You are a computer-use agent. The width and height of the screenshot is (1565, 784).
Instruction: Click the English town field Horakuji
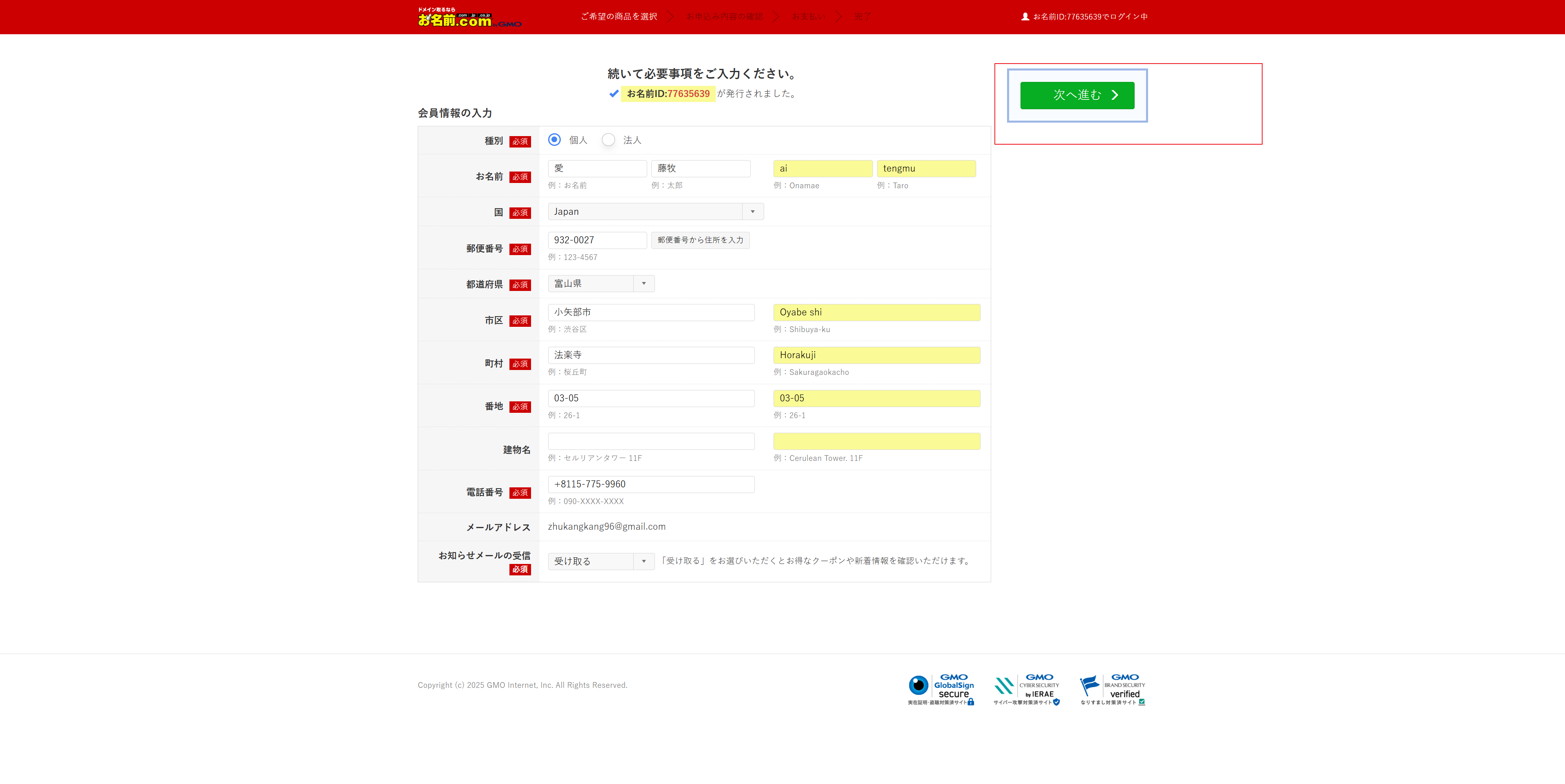876,355
